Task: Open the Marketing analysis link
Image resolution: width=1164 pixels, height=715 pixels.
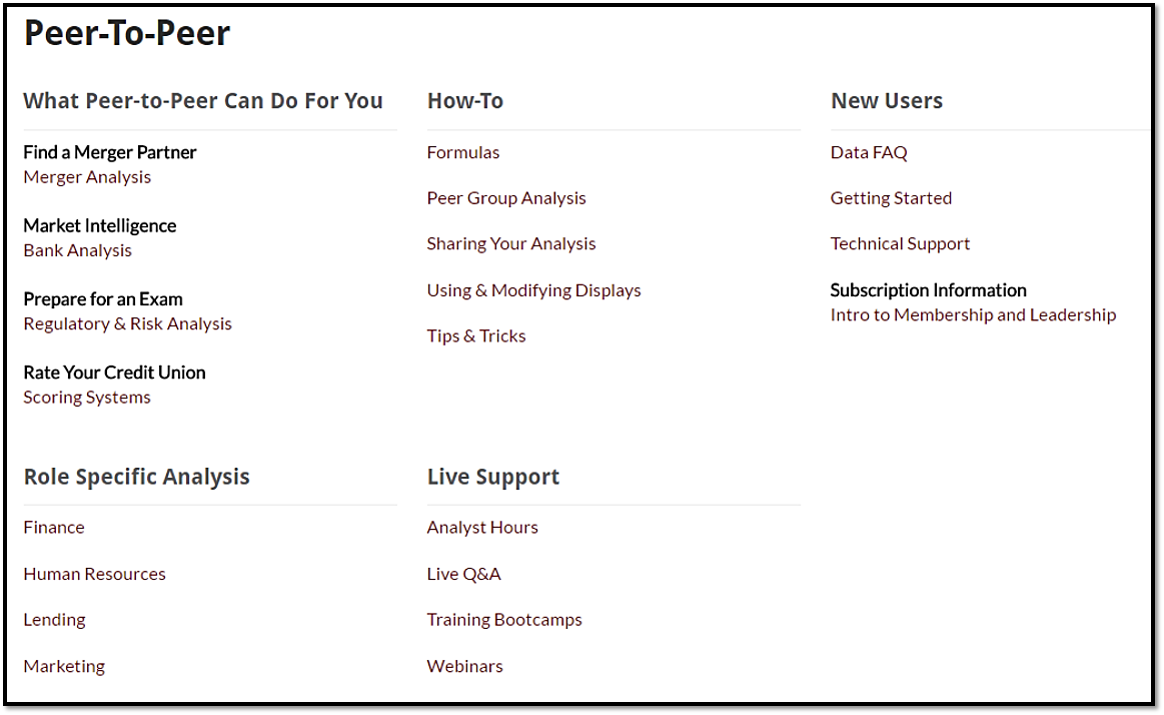Action: click(64, 666)
